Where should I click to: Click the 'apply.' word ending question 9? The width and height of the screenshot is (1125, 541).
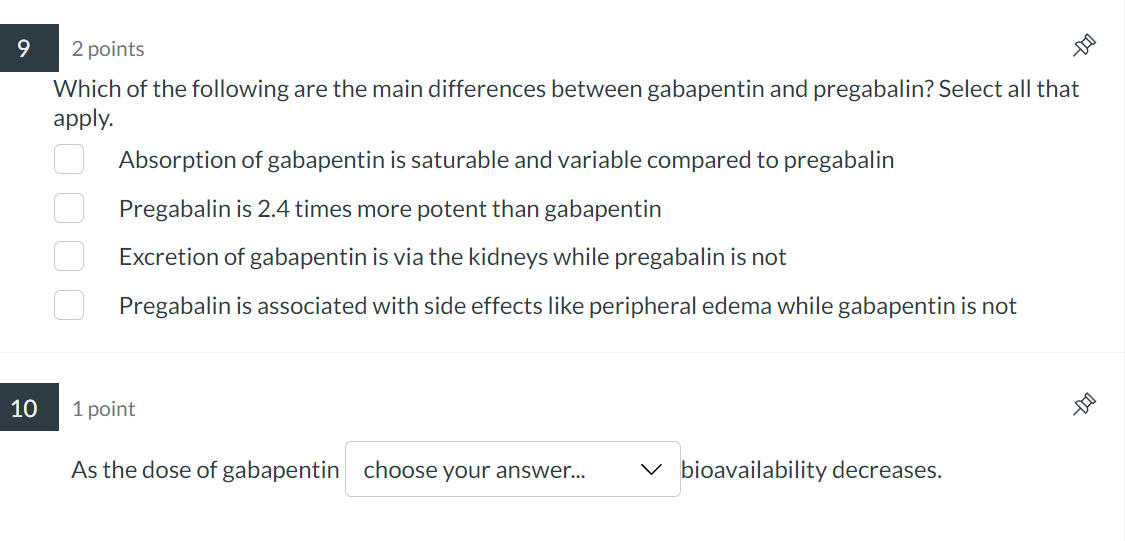[x=83, y=118]
